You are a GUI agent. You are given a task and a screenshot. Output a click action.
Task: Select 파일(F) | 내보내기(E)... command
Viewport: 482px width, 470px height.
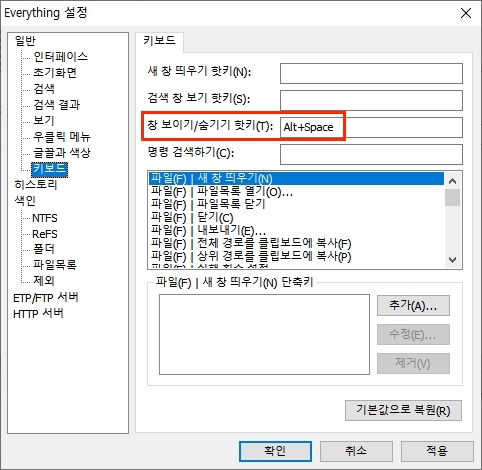pyautogui.click(x=296, y=230)
